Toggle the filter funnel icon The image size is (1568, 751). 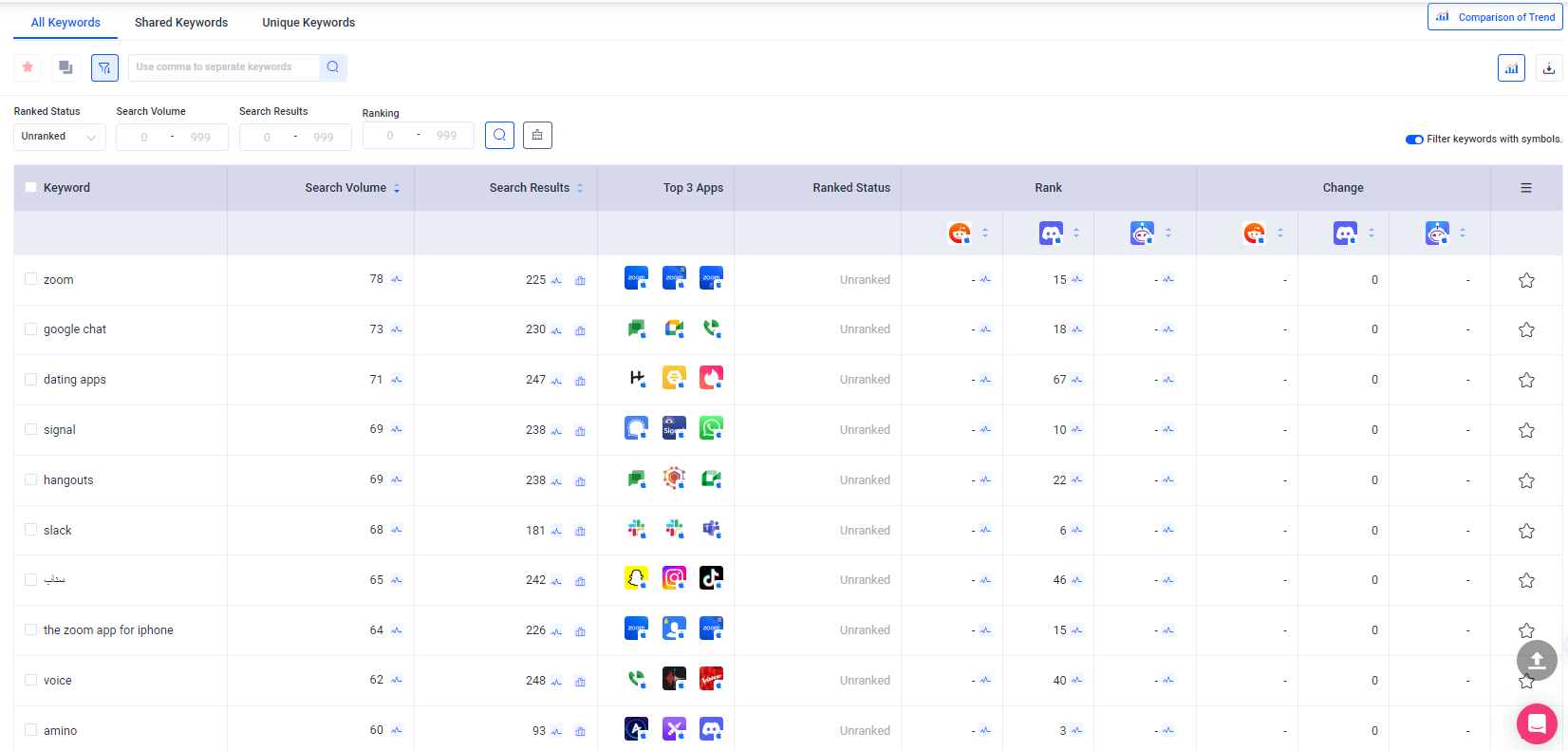[x=104, y=67]
